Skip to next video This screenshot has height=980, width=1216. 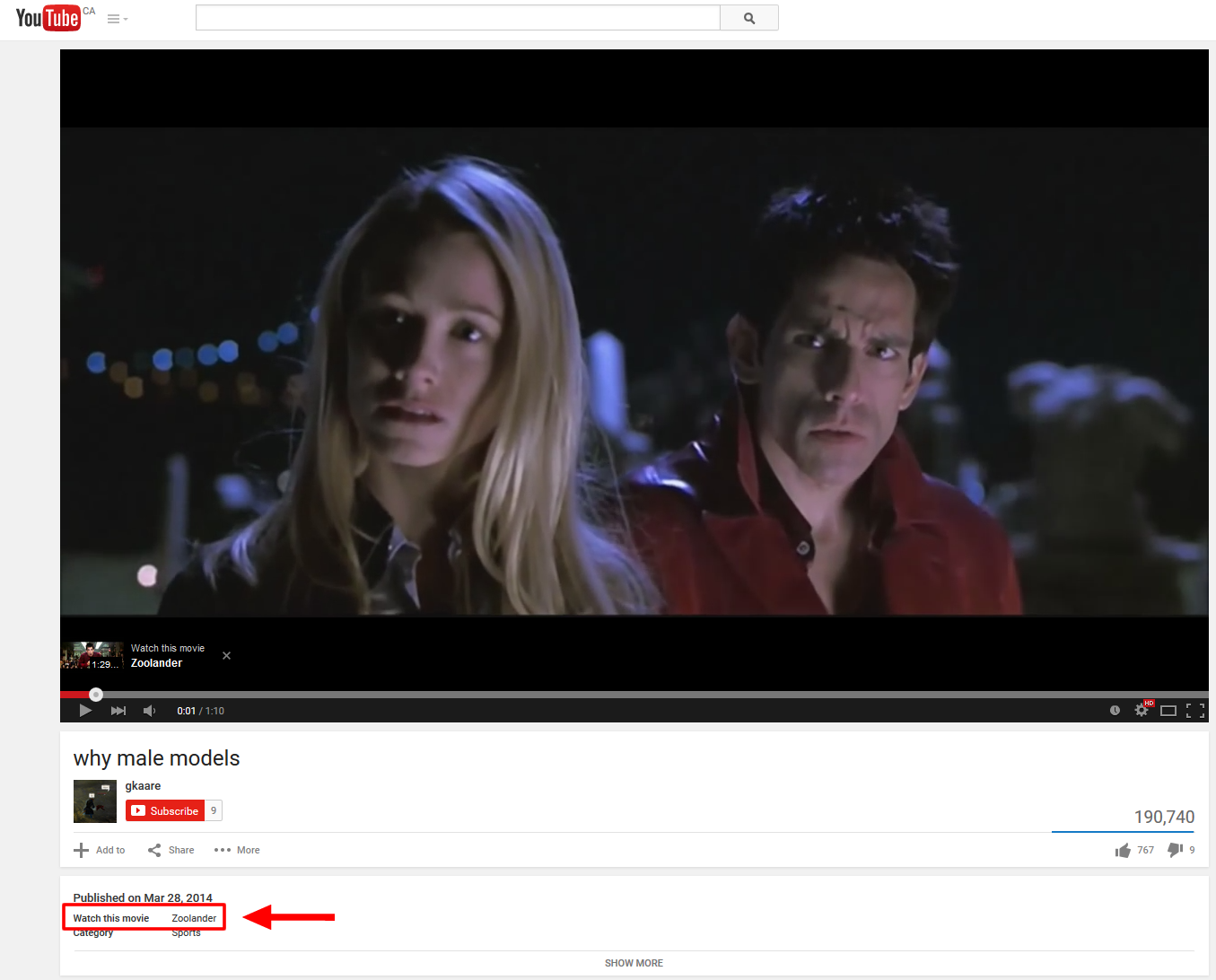pyautogui.click(x=118, y=711)
